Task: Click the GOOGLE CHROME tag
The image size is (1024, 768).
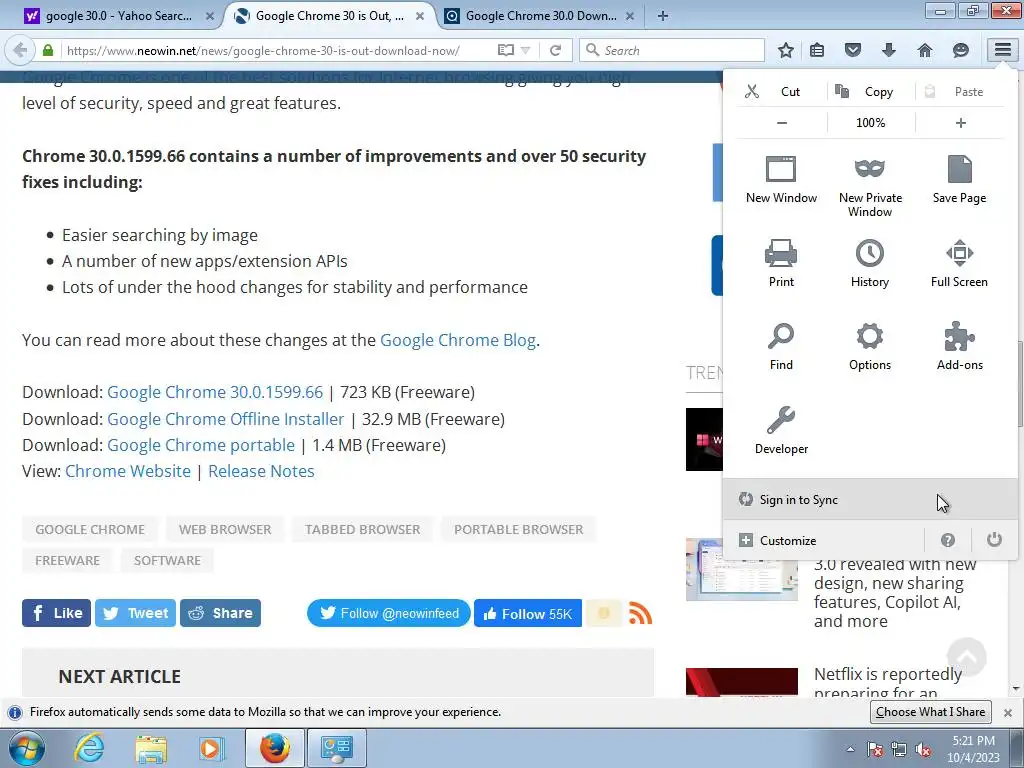Action: (x=90, y=530)
